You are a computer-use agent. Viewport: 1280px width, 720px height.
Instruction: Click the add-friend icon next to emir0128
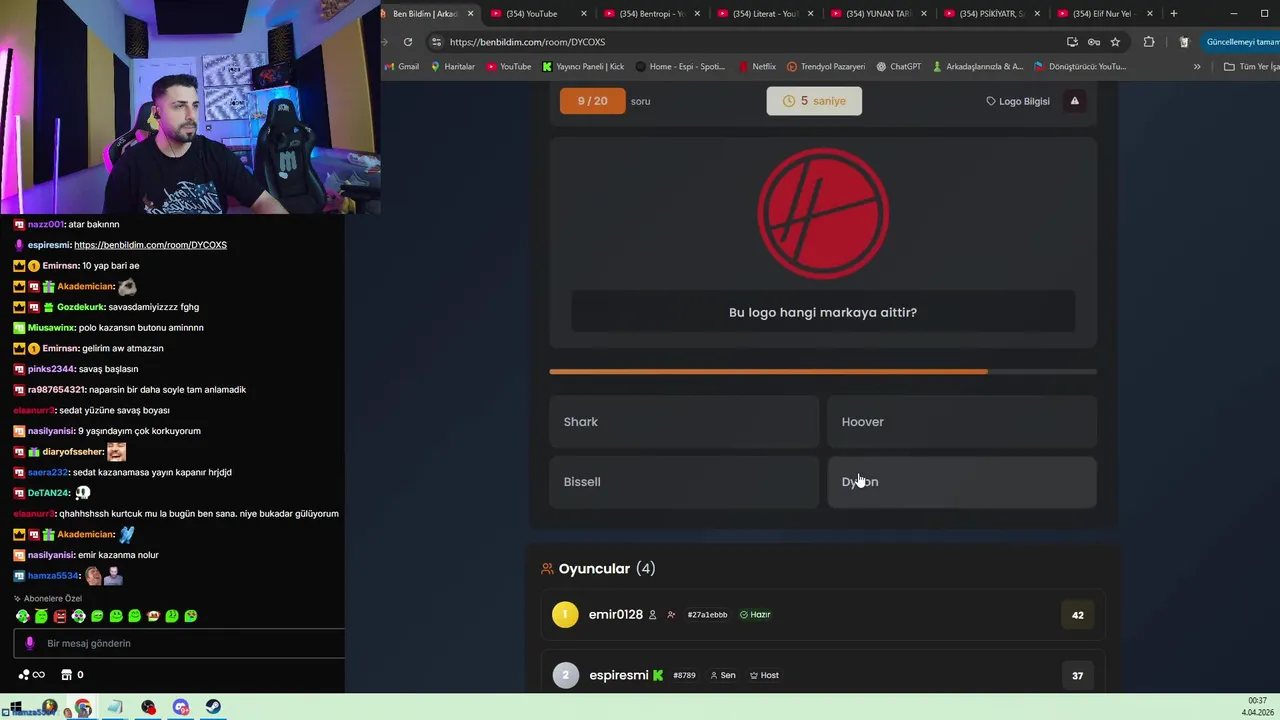(x=671, y=615)
